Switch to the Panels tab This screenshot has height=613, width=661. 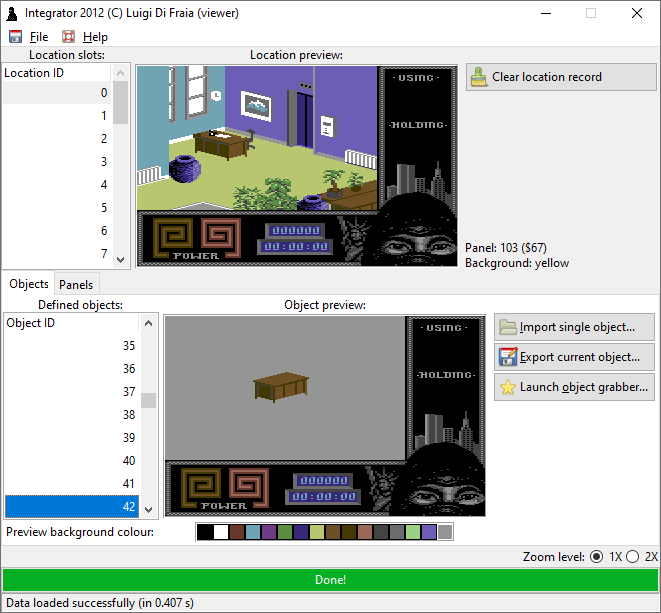pos(76,285)
